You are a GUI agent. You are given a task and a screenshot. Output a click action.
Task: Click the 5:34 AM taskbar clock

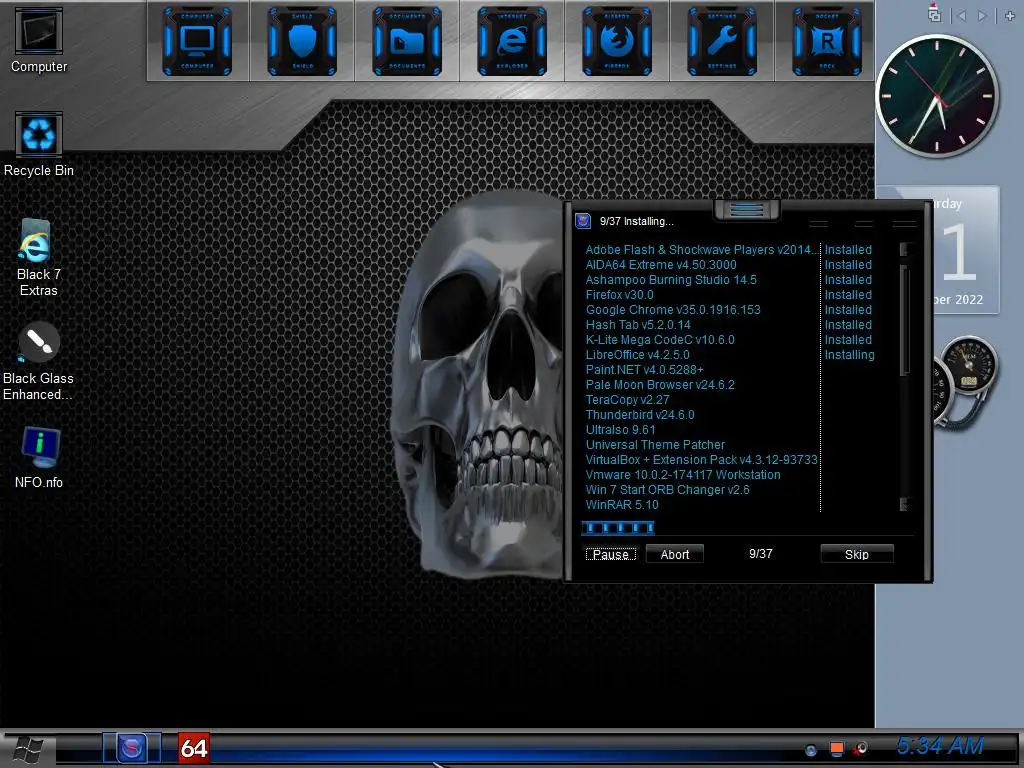coord(940,746)
